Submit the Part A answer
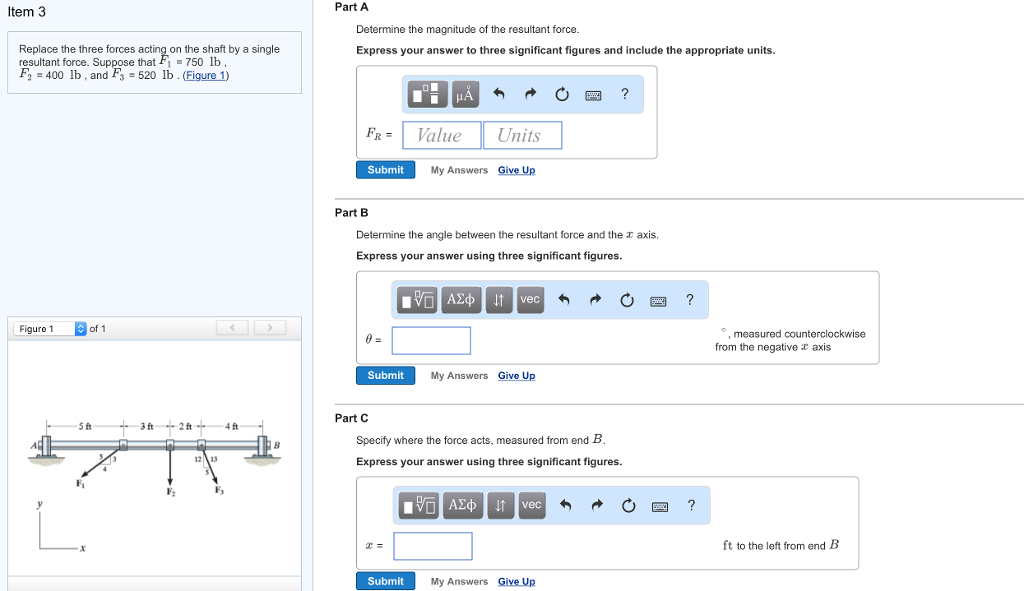 [x=385, y=170]
